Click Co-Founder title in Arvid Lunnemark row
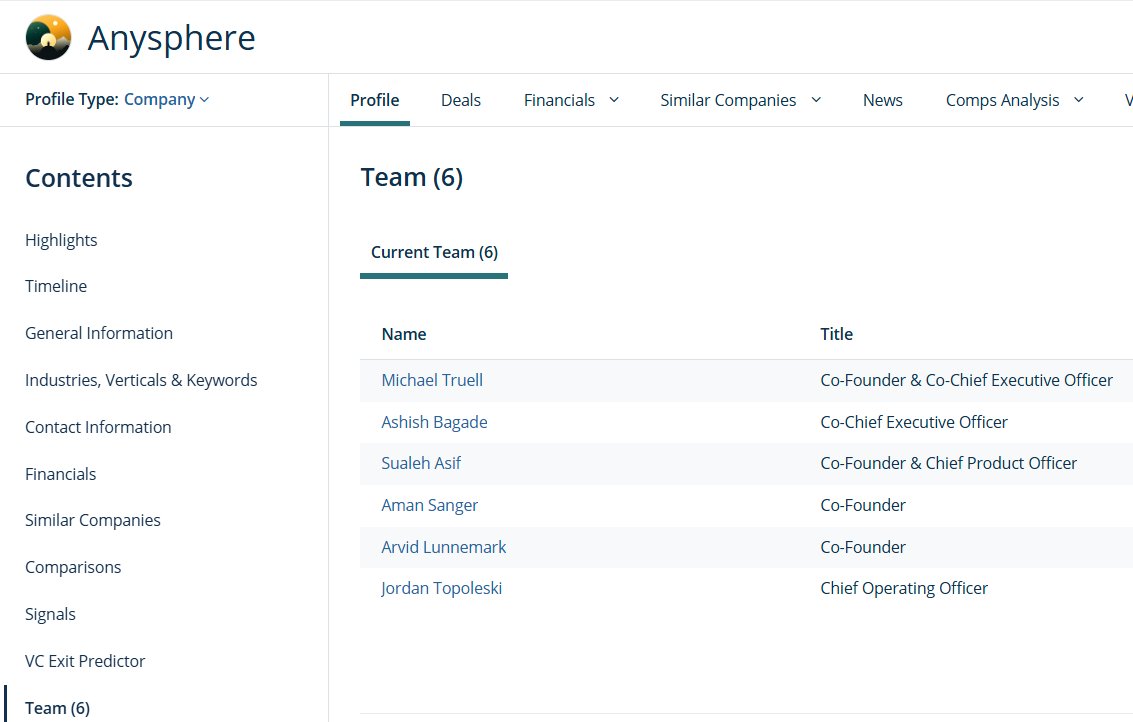Screen dimensions: 1133x722 [863, 547]
